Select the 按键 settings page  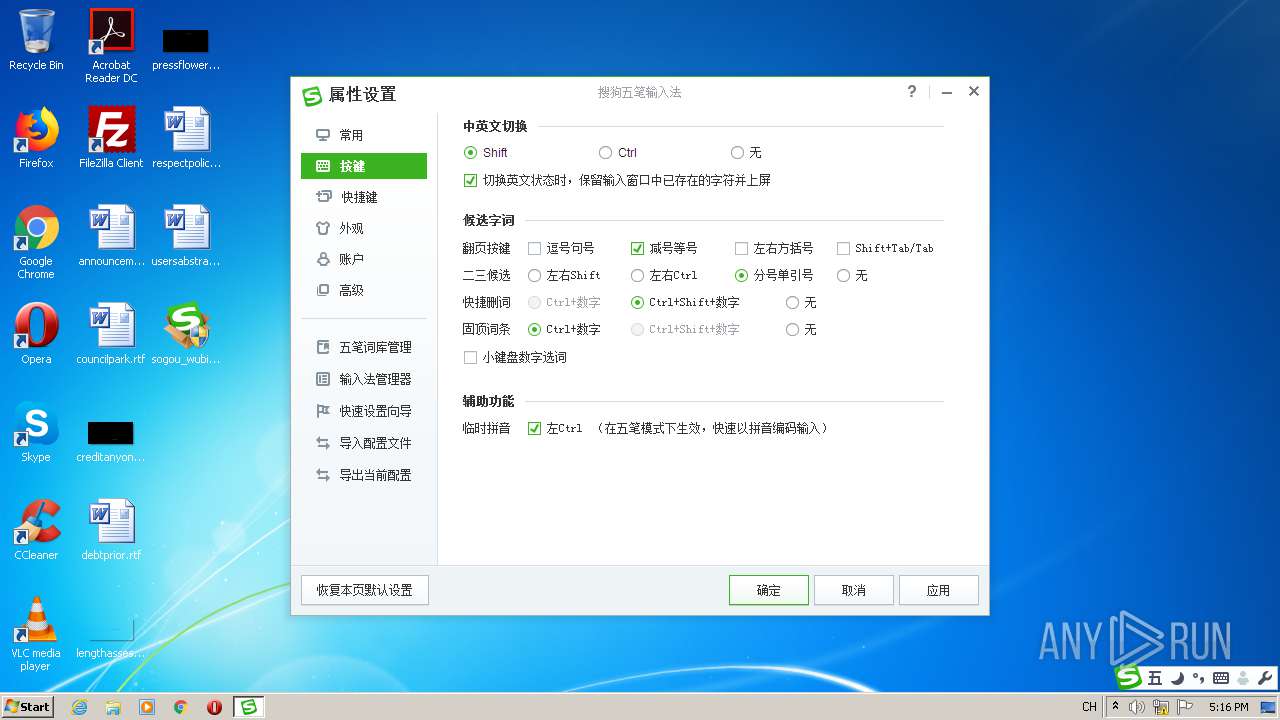click(x=364, y=166)
